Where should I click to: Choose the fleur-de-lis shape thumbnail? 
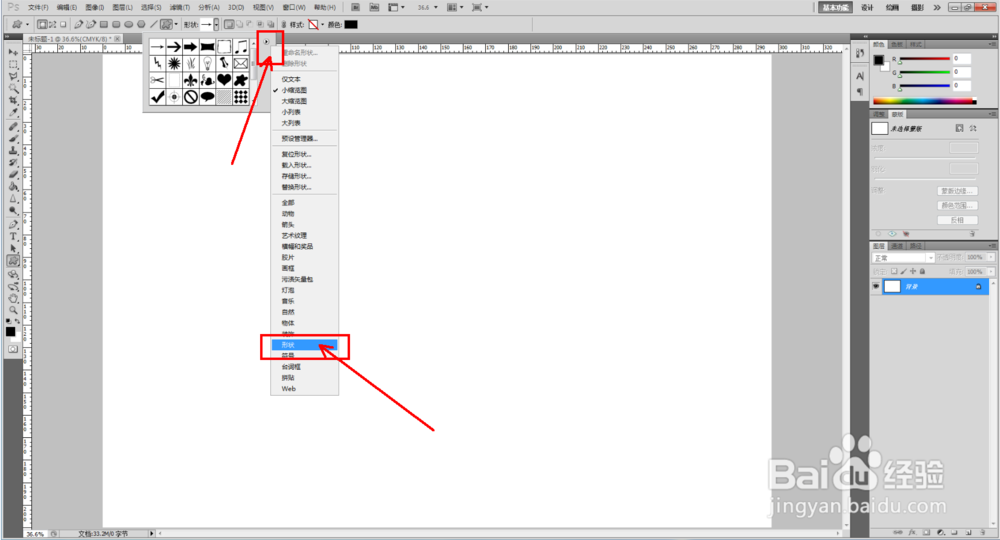[191, 80]
